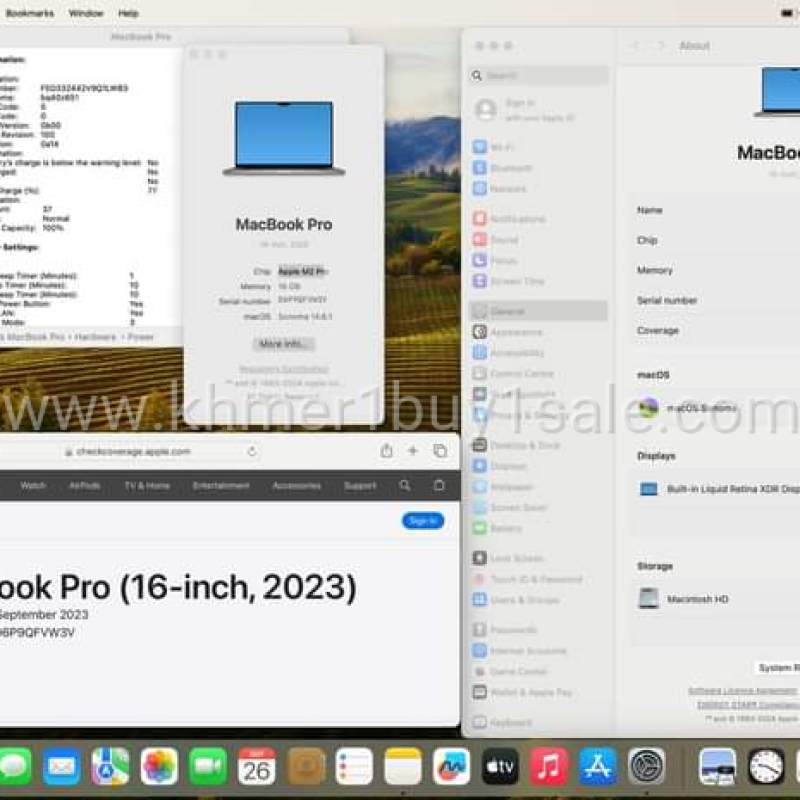Screen dimensions: 800x800
Task: Launch FaceTime from the Dock
Action: coord(208,766)
